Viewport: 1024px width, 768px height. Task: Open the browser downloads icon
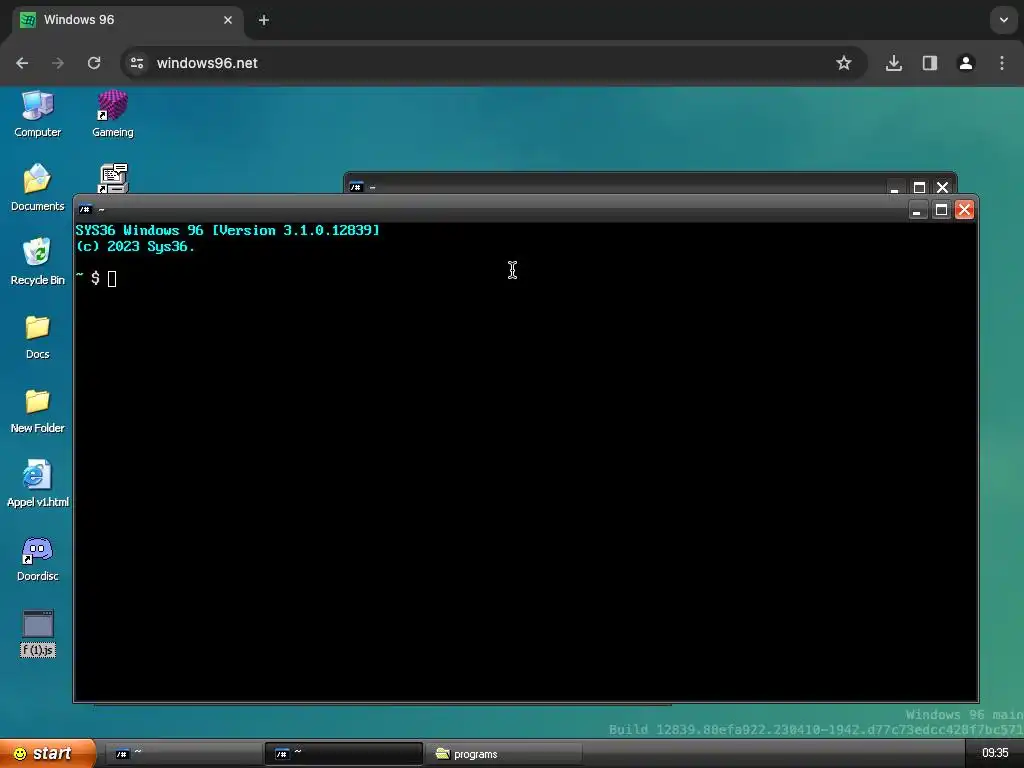point(894,63)
